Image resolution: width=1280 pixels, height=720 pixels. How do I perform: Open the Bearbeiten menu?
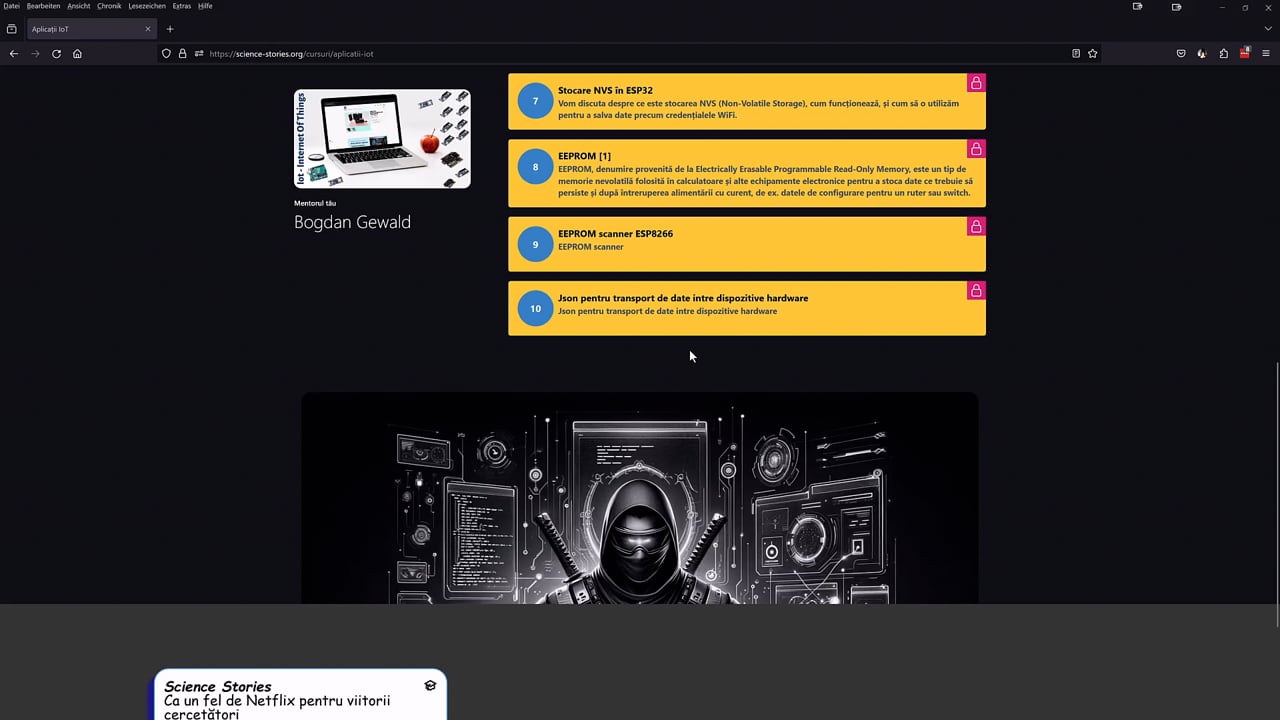43,6
